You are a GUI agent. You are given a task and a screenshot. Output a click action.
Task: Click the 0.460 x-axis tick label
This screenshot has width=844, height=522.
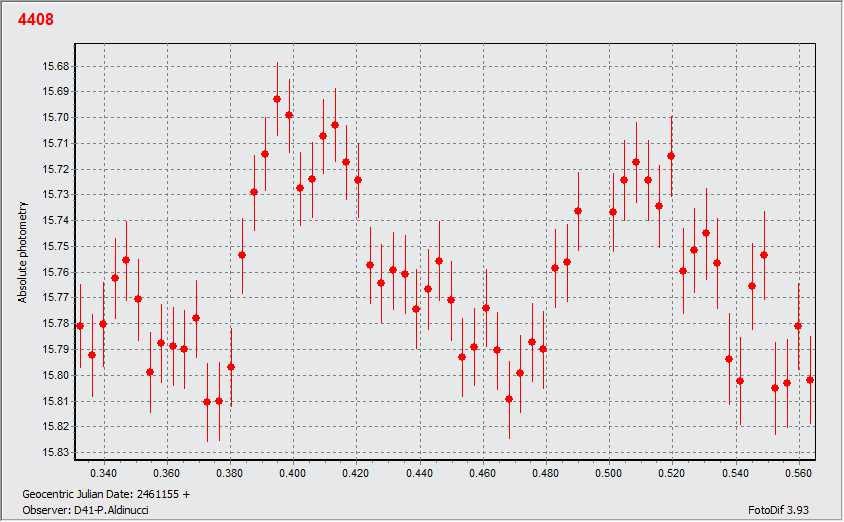483,473
